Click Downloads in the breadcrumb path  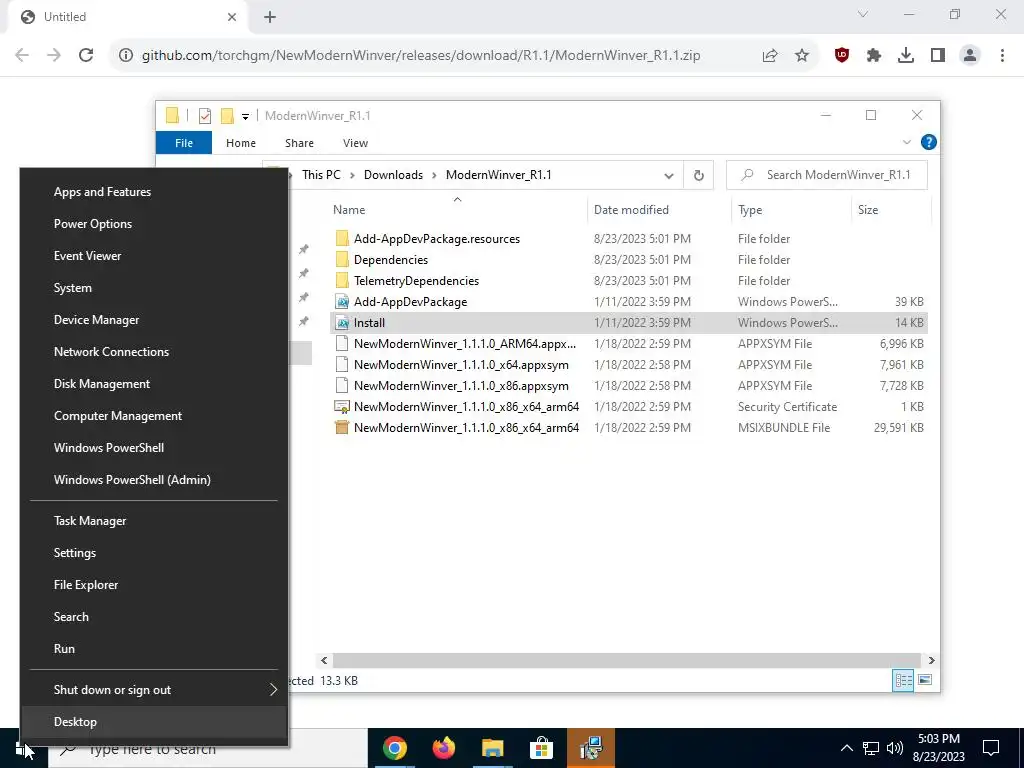[393, 175]
